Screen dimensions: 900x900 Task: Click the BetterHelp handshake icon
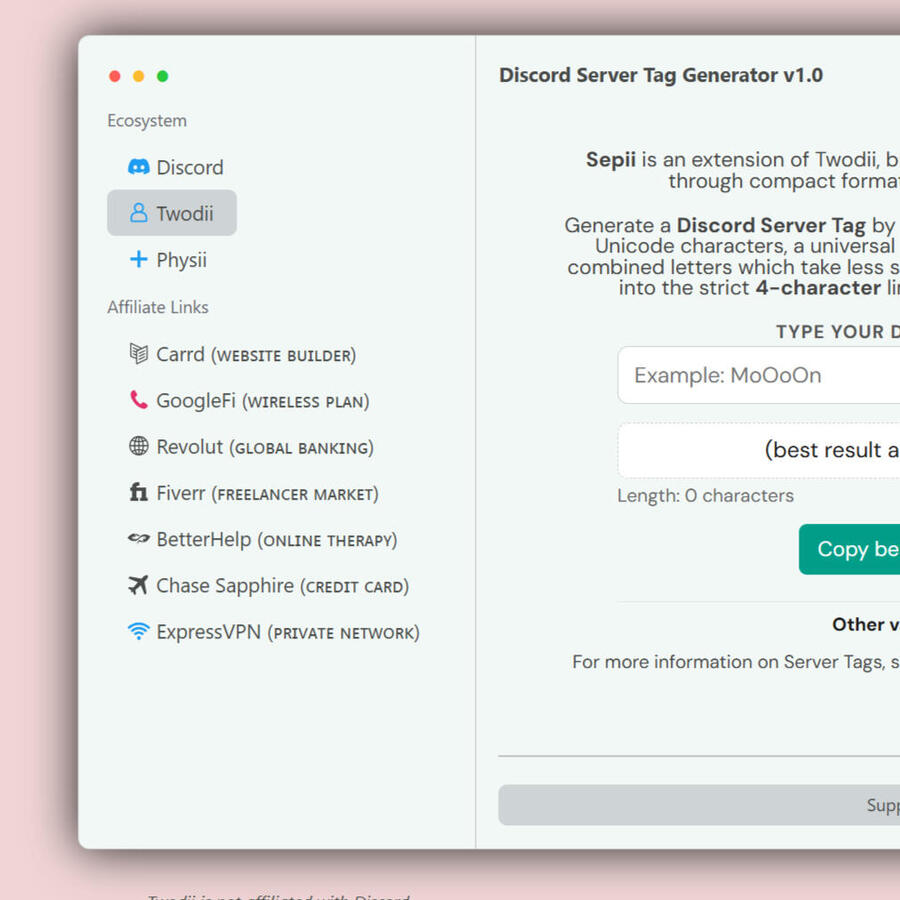coord(139,540)
